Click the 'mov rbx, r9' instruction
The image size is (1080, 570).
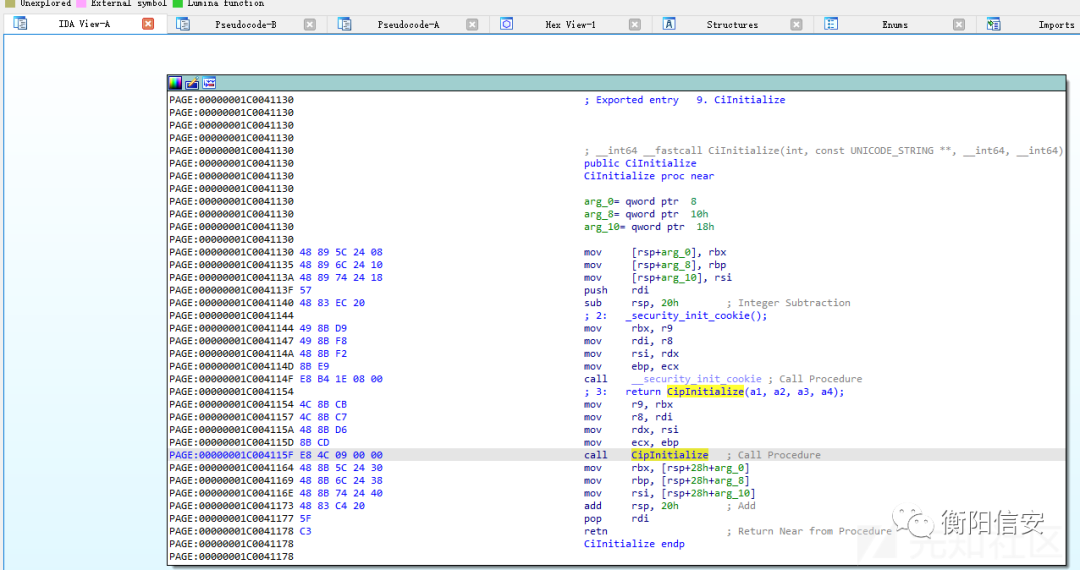coord(628,328)
